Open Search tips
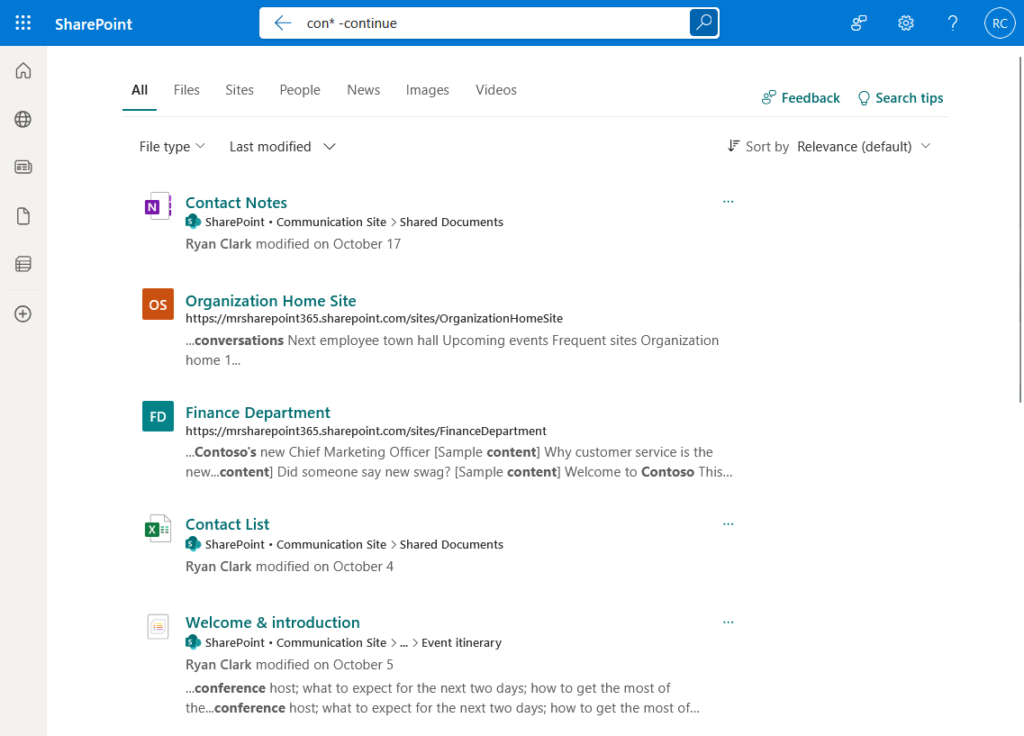The height and width of the screenshot is (736, 1024). click(901, 98)
